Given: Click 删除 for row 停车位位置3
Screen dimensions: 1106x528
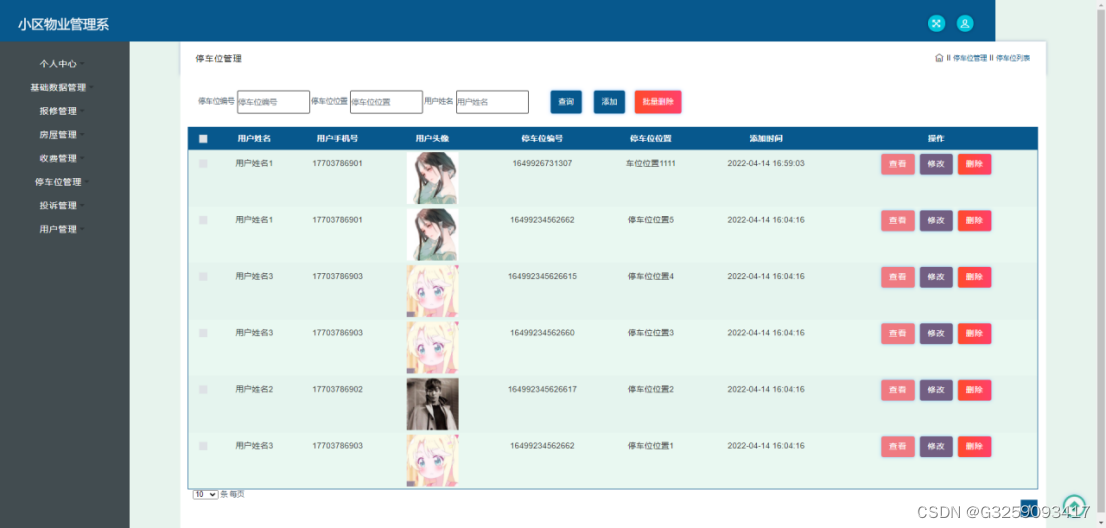Looking at the screenshot, I should (x=974, y=333).
